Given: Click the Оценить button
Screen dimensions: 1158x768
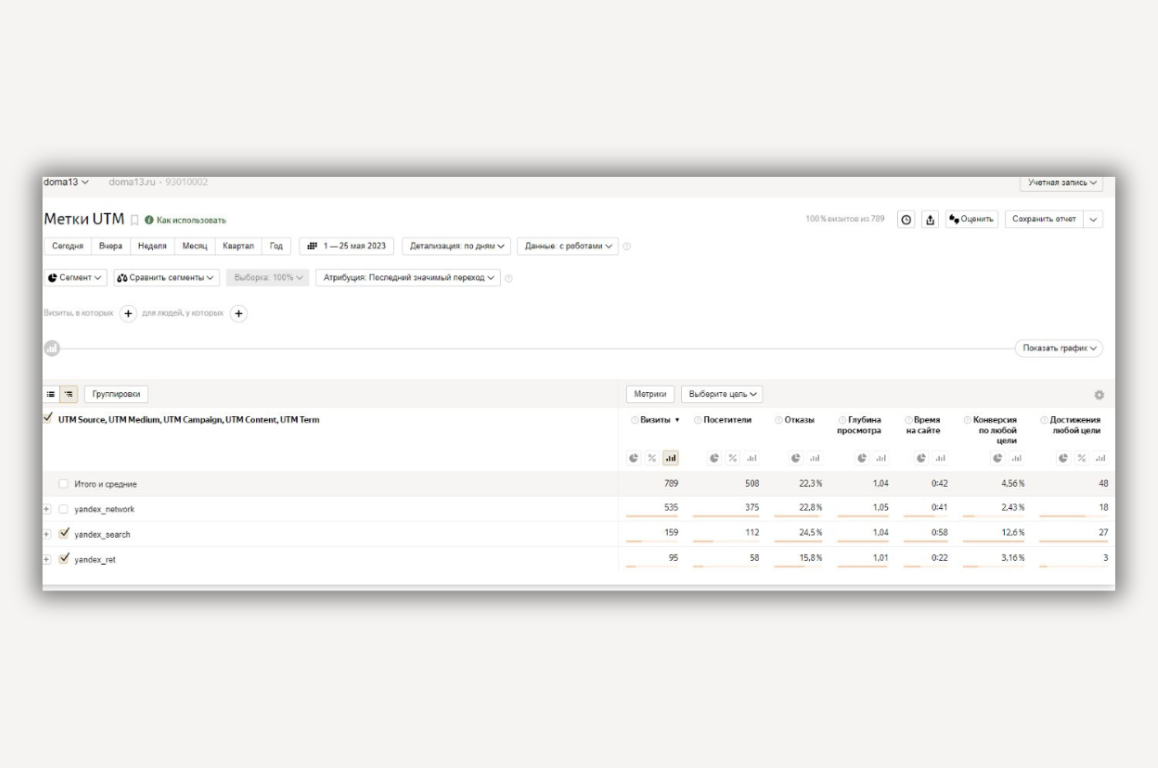Looking at the screenshot, I should (x=972, y=219).
